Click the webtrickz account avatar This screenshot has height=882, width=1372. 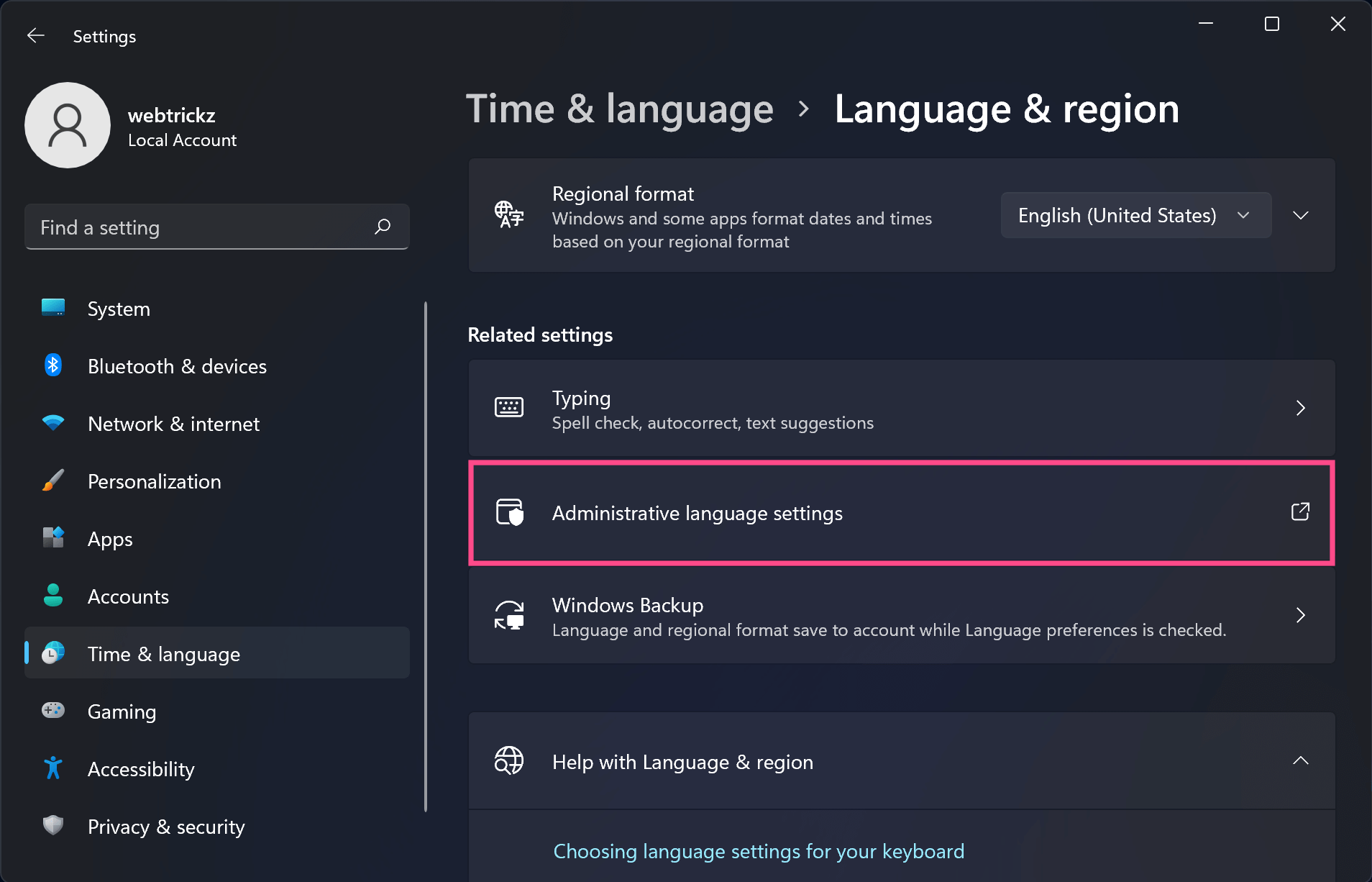68,124
